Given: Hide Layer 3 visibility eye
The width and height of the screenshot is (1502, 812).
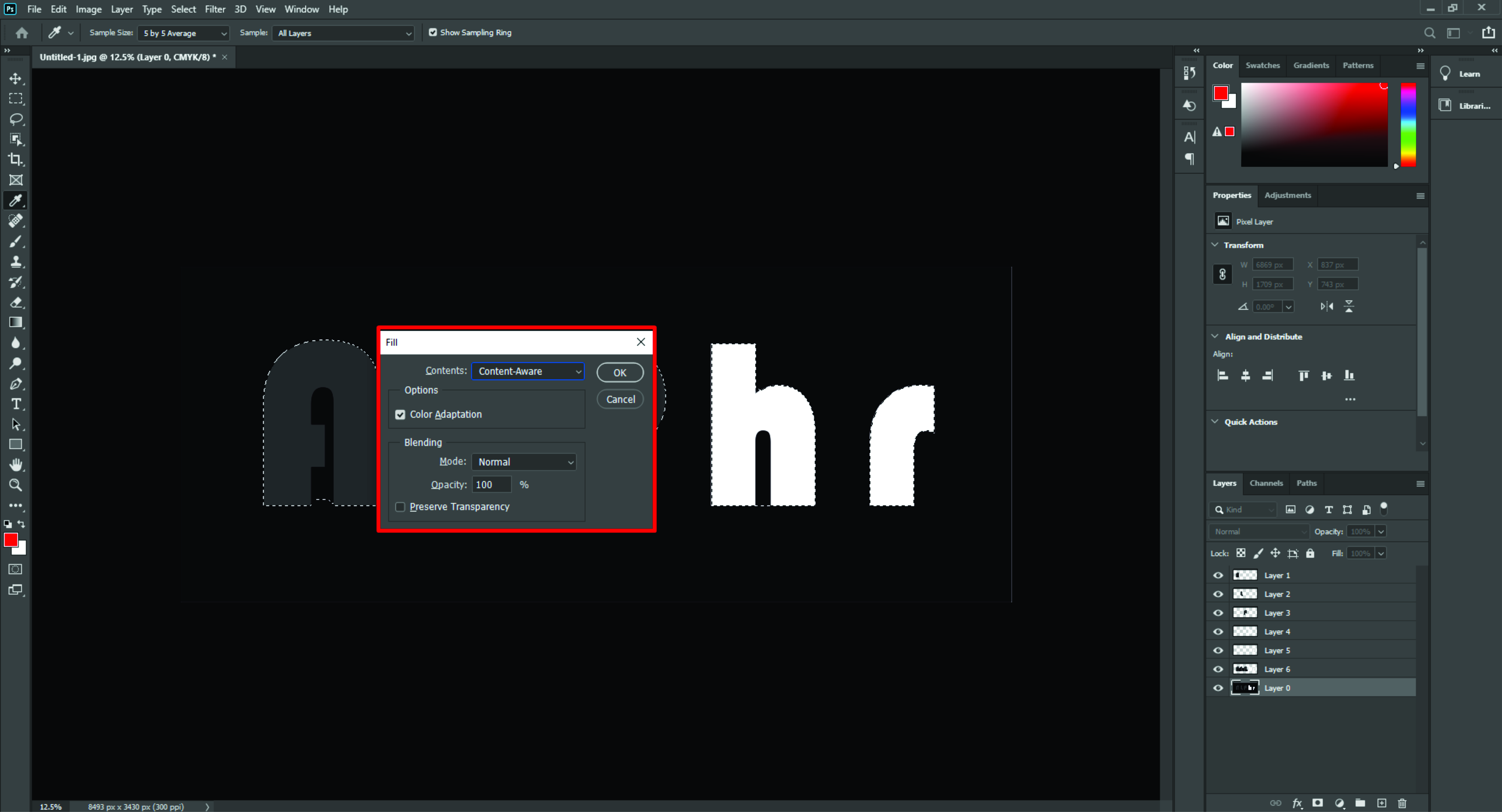Looking at the screenshot, I should tap(1218, 613).
